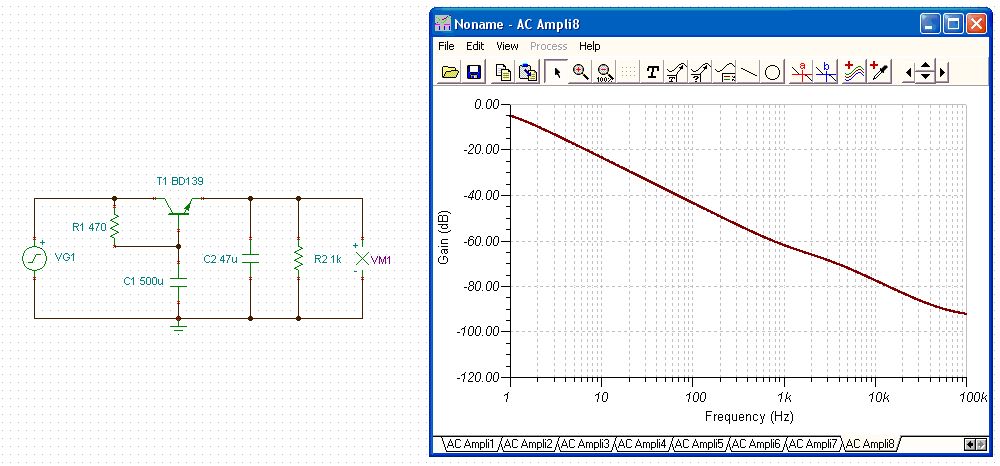Choose the curve auto-label tool with T

675,72
